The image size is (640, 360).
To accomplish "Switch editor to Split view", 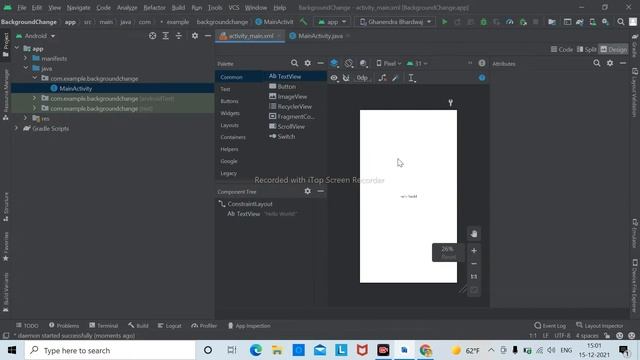I will tap(587, 49).
